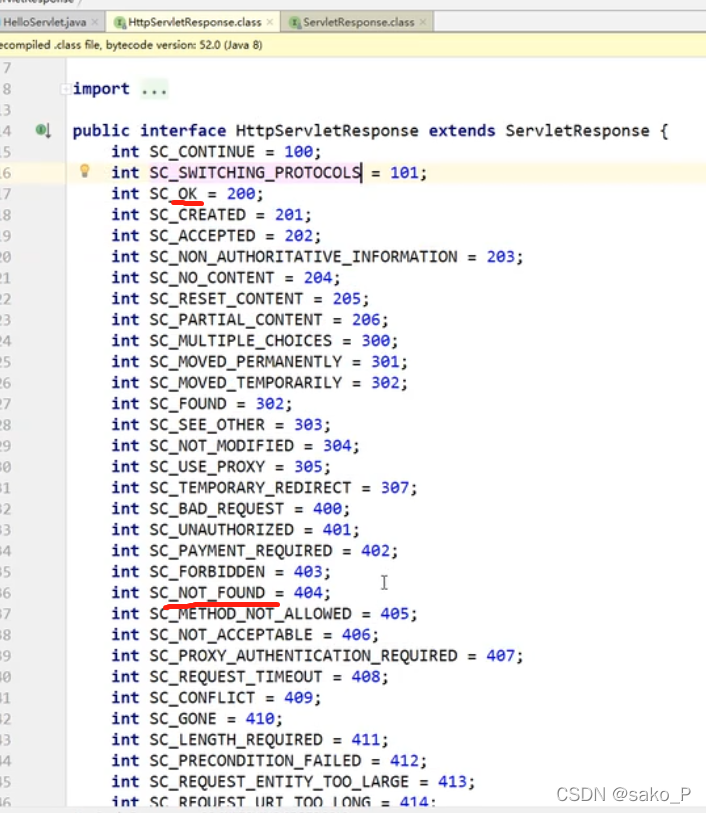Click the SC_FORBIDDEN constant
This screenshot has height=813, width=706.
[207, 572]
